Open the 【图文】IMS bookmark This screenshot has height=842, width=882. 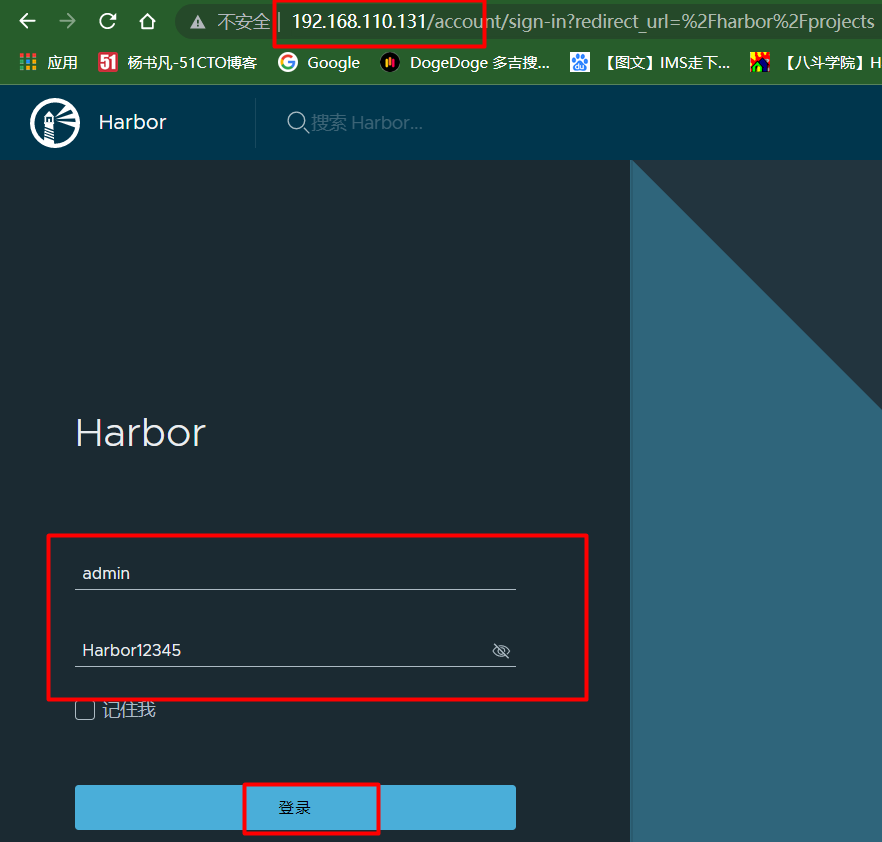(x=650, y=62)
